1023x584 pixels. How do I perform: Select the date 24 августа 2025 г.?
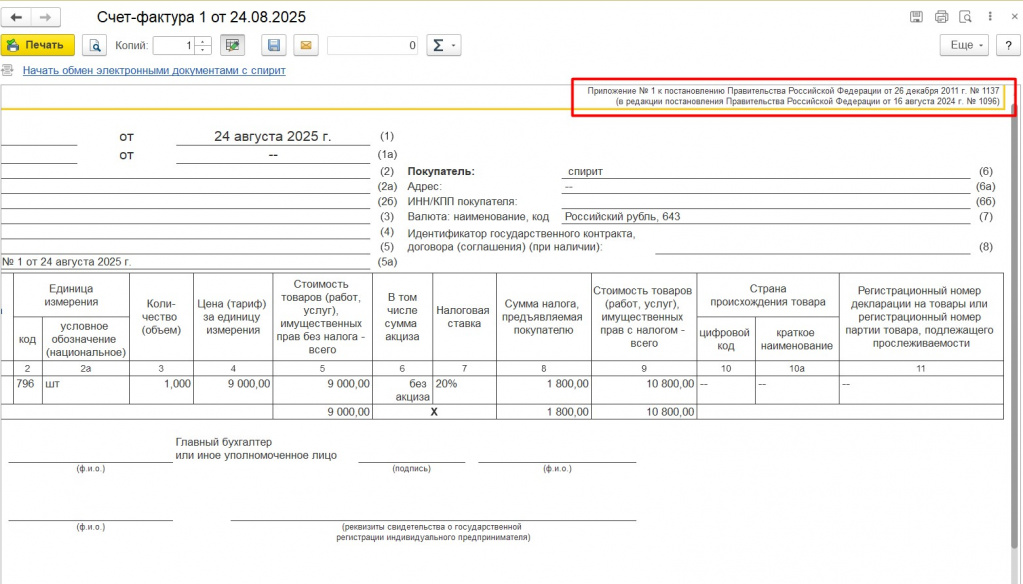point(273,136)
